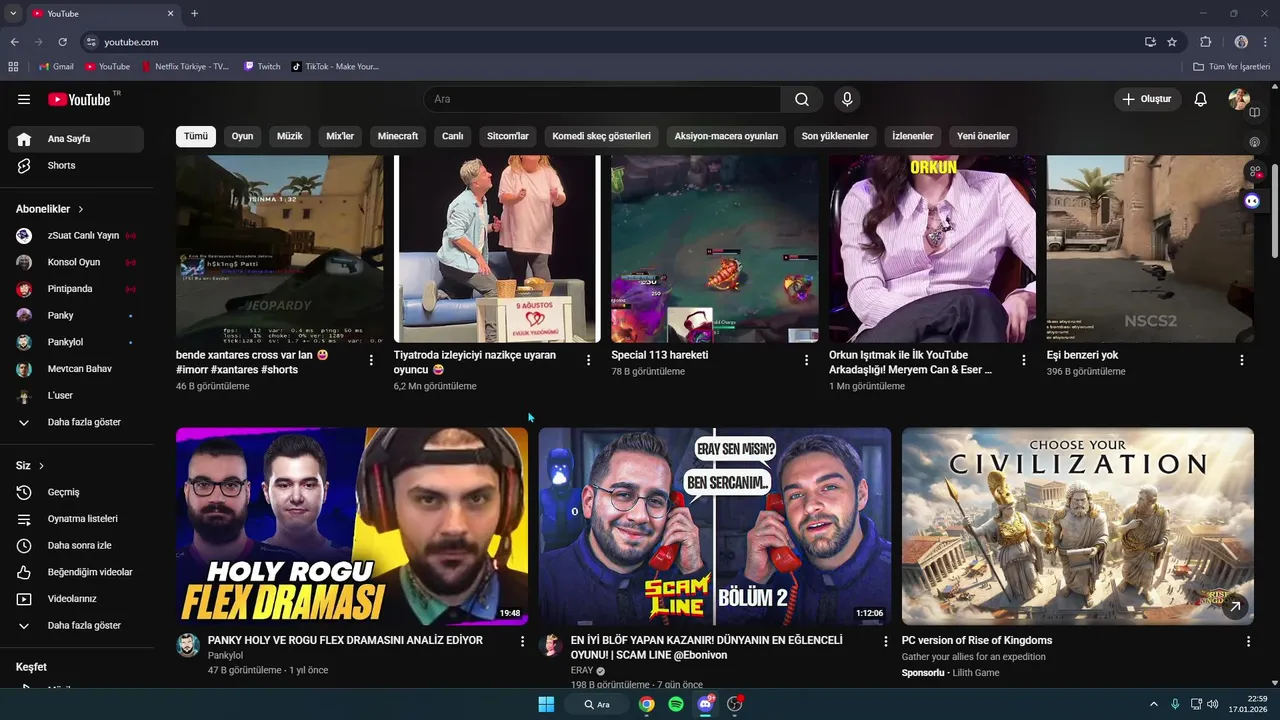Image resolution: width=1280 pixels, height=720 pixels.
Task: Select Son yüklenenler chip
Action: [835, 136]
